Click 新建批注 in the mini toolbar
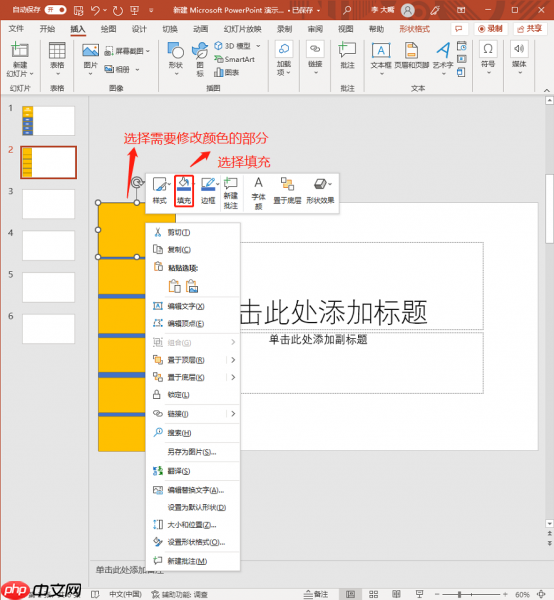 point(231,193)
